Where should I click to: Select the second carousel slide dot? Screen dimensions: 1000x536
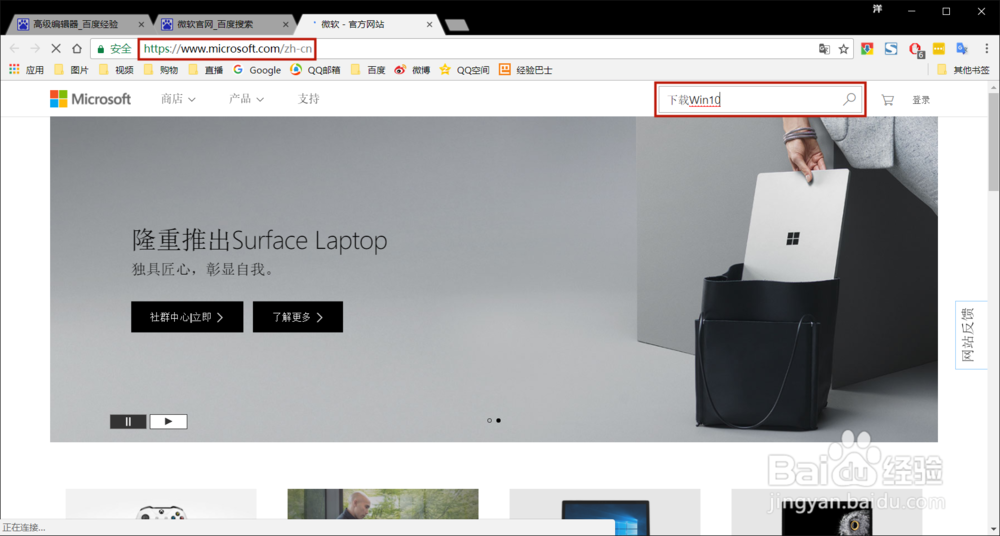(x=498, y=421)
